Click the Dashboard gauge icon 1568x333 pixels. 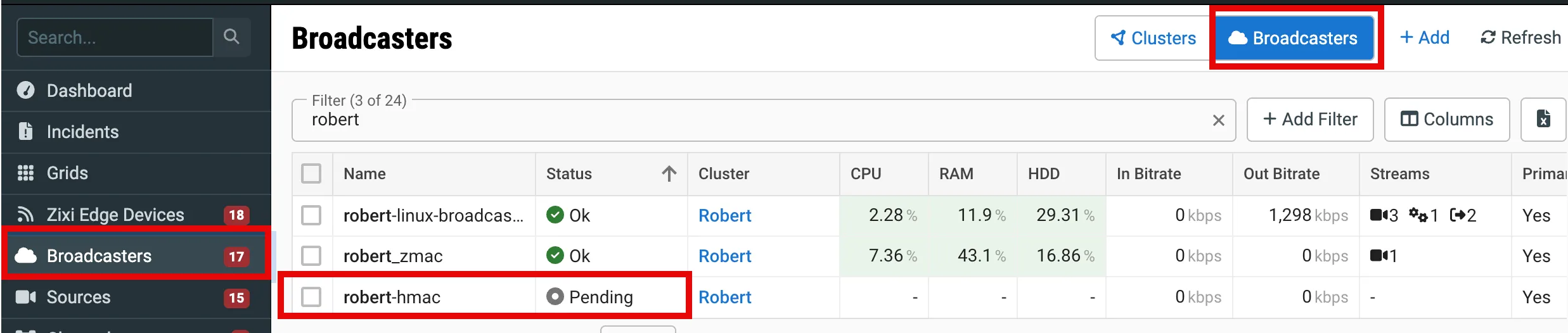25,91
